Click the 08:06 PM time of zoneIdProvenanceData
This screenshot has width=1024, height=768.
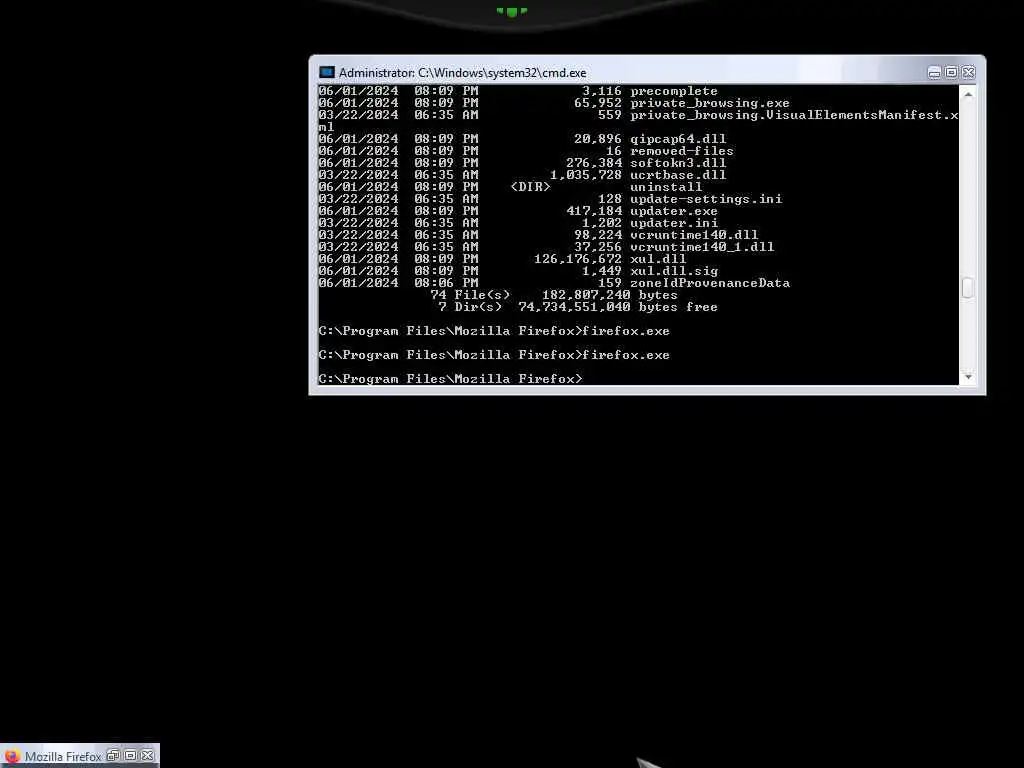coord(446,283)
